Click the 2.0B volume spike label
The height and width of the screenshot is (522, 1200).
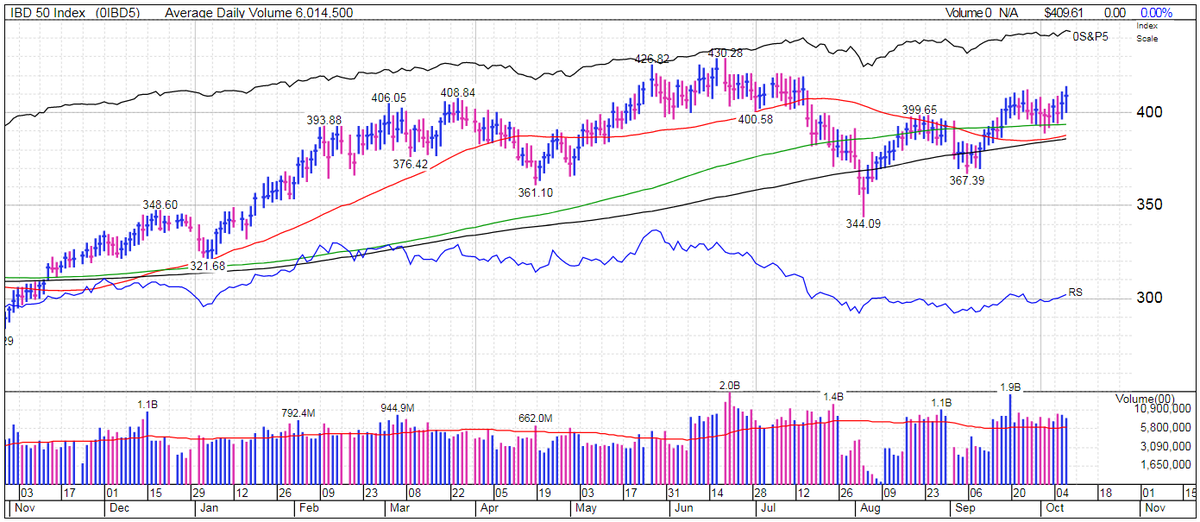[730, 386]
